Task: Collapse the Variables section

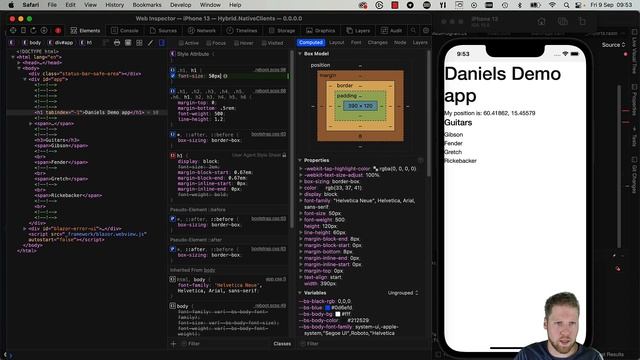Action: coord(300,293)
